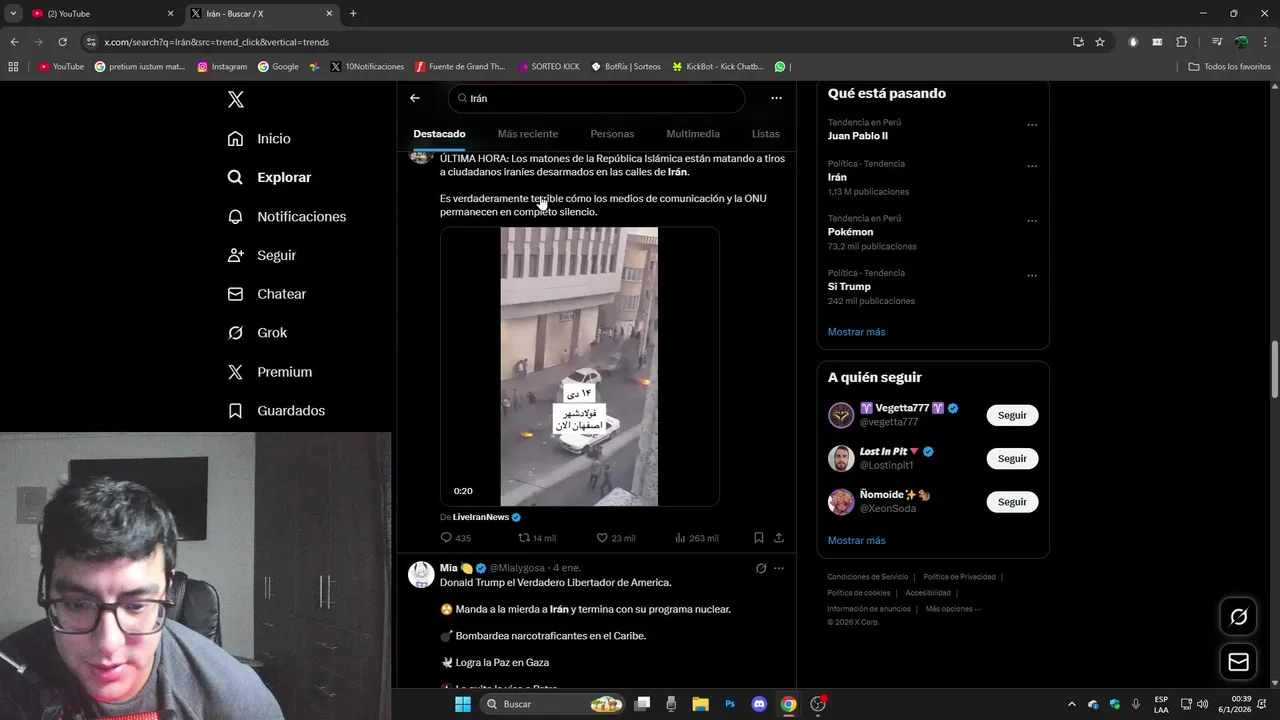The image size is (1280, 720).
Task: Open Mia's profile name
Action: (x=449, y=568)
